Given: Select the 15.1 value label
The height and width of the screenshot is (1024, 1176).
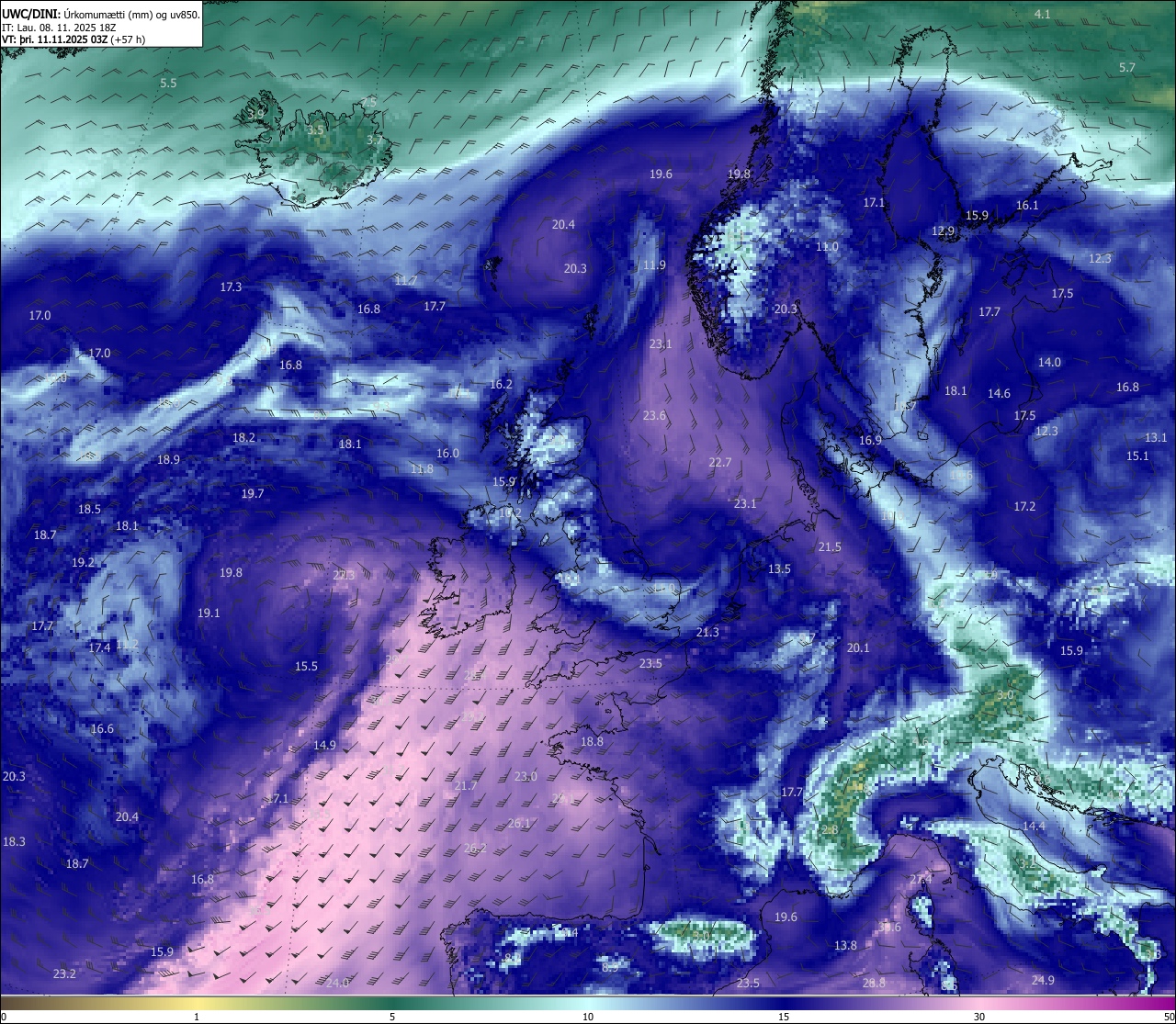Looking at the screenshot, I should pyautogui.click(x=1137, y=456).
